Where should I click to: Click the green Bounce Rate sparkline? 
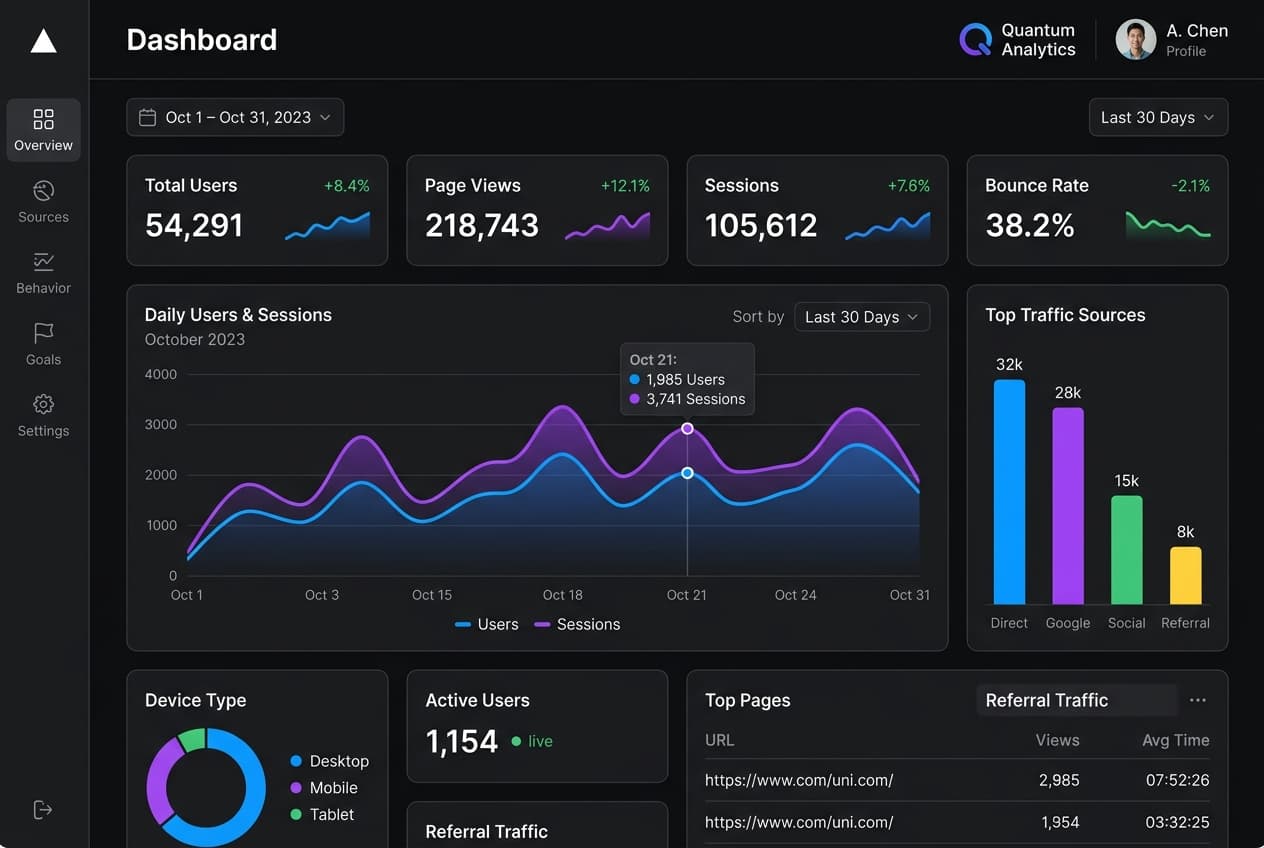(x=1168, y=224)
